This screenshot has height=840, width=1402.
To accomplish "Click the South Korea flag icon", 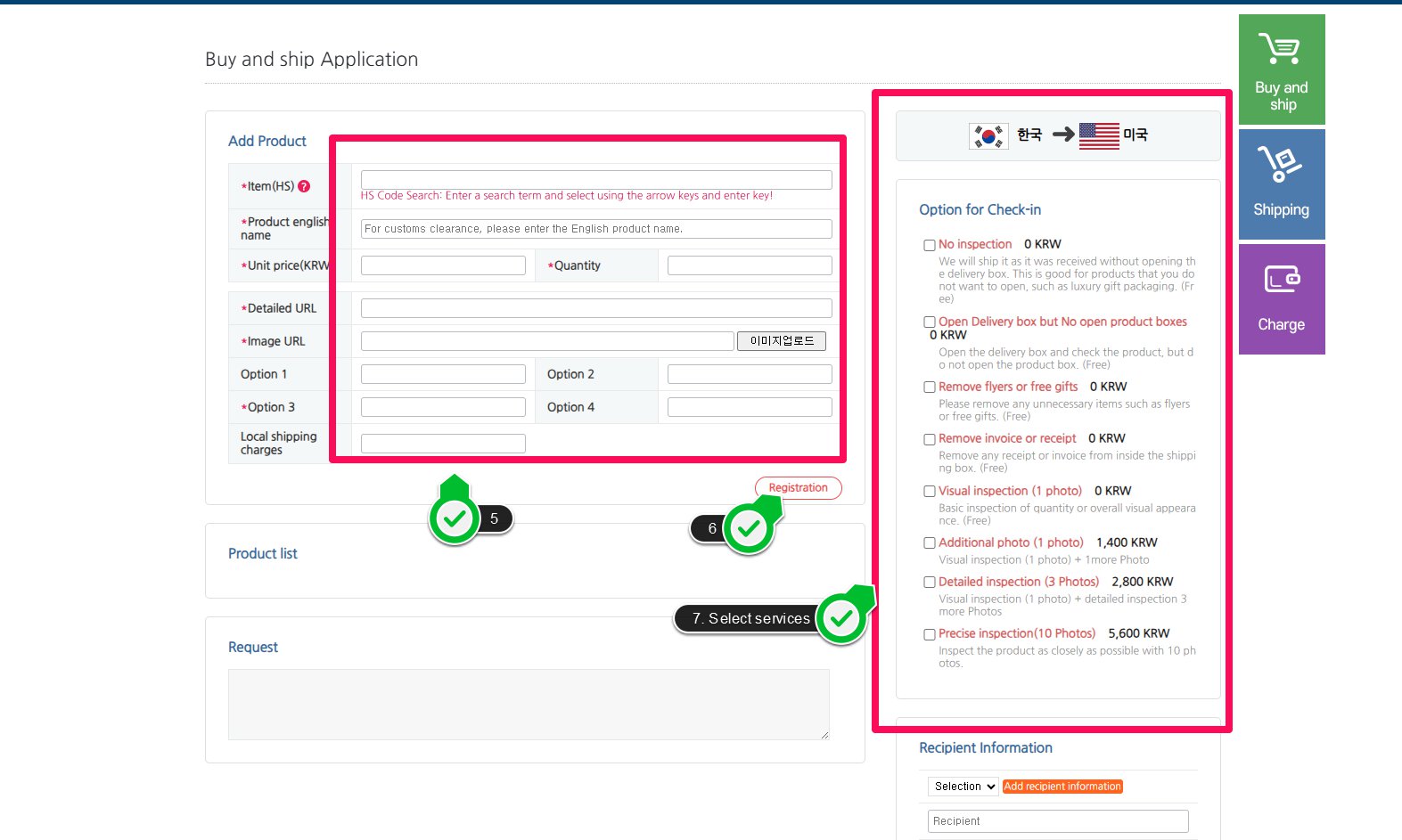I will (x=988, y=135).
